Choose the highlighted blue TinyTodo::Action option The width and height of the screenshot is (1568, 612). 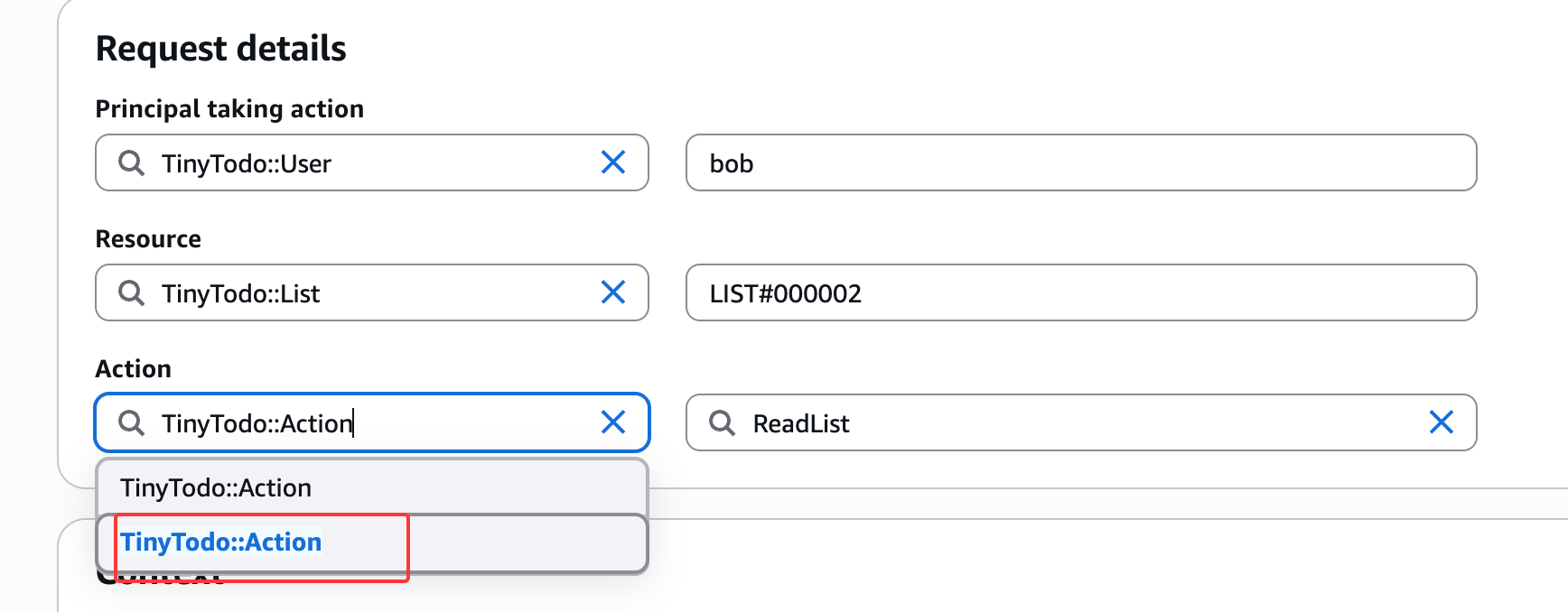pyautogui.click(x=221, y=542)
